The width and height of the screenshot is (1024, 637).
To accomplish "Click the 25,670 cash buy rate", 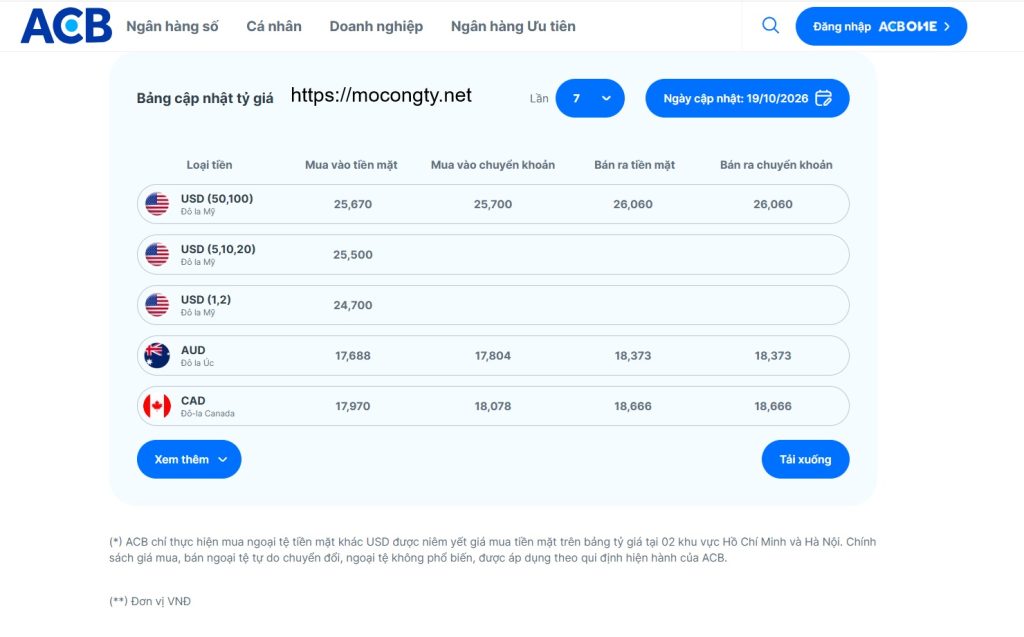I will coord(353,204).
